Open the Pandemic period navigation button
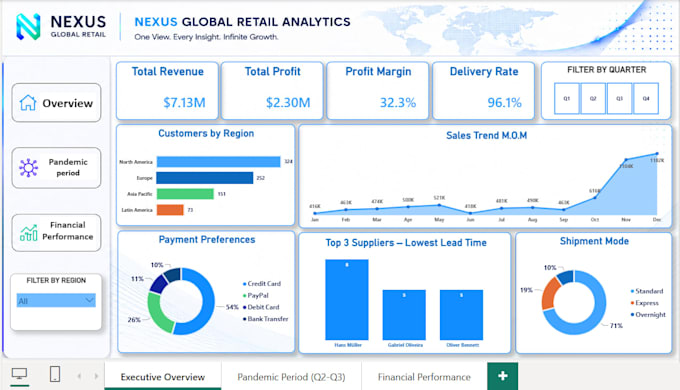 point(56,168)
